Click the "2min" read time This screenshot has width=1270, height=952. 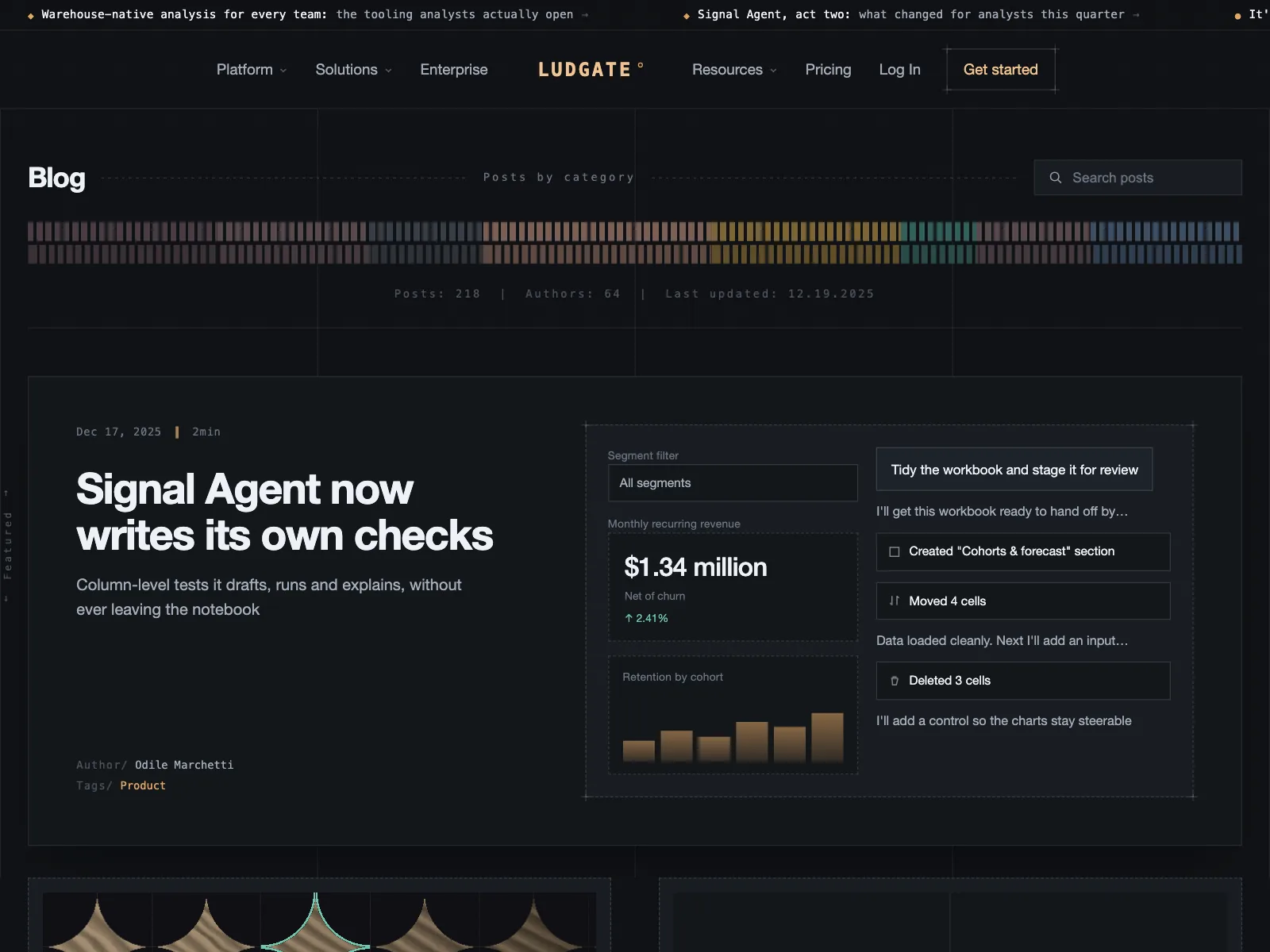(x=206, y=432)
